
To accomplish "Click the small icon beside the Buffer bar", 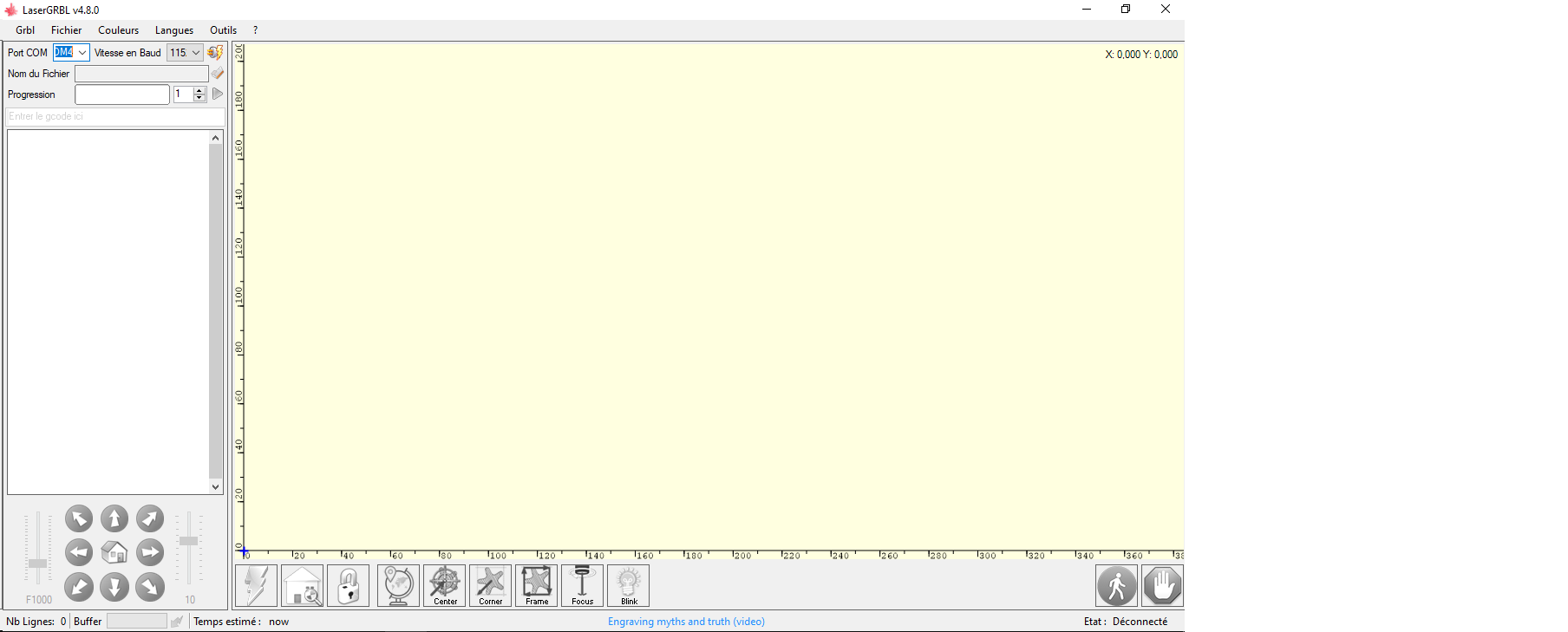I will click(x=177, y=622).
